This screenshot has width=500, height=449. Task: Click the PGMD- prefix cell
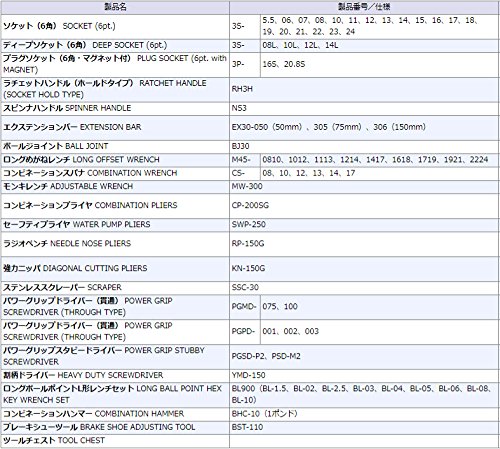[x=245, y=307]
